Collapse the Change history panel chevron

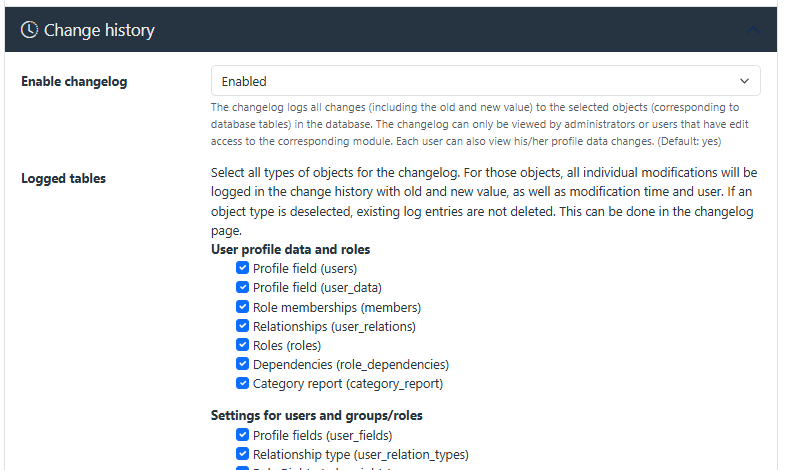click(754, 30)
